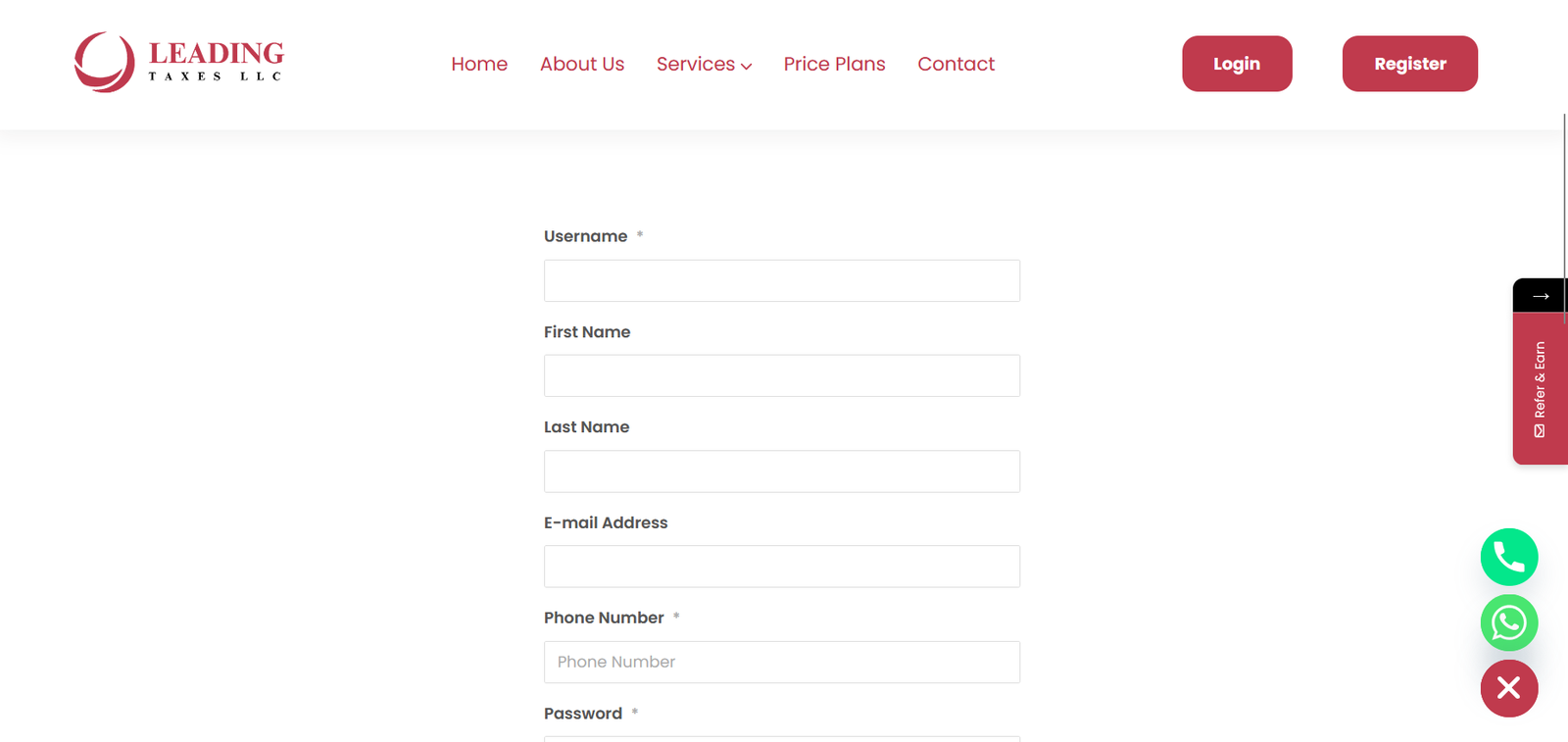
Task: Close the floating contact buttons
Action: pyautogui.click(x=1508, y=688)
